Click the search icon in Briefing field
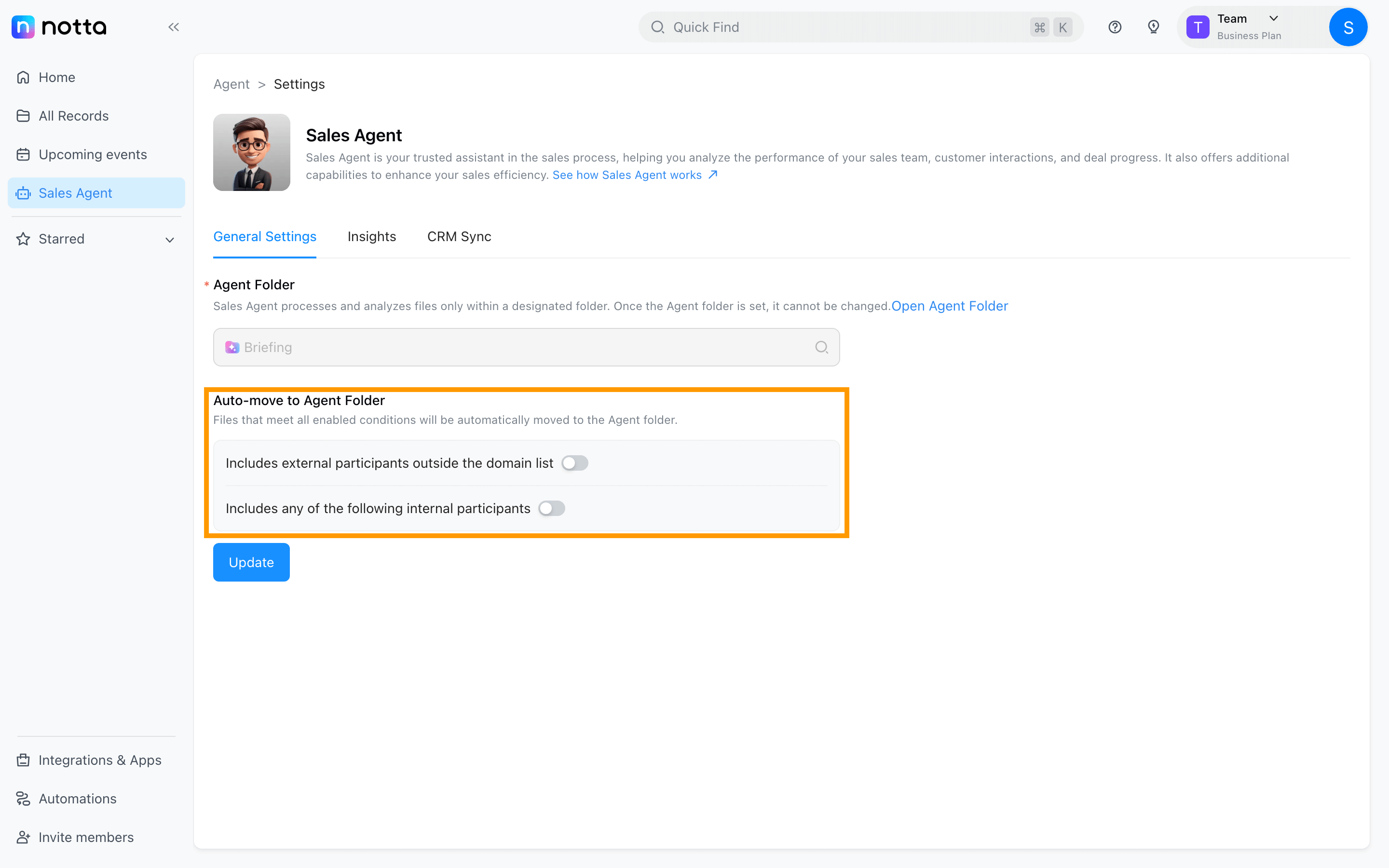 click(821, 347)
